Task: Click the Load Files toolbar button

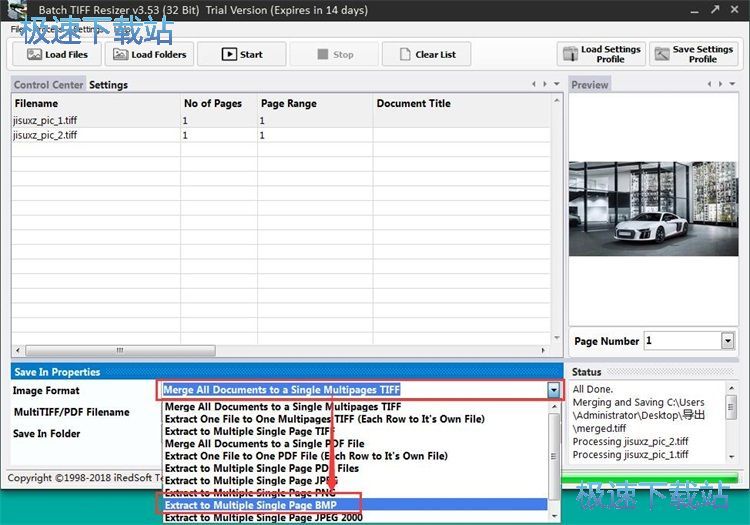Action: coord(57,54)
